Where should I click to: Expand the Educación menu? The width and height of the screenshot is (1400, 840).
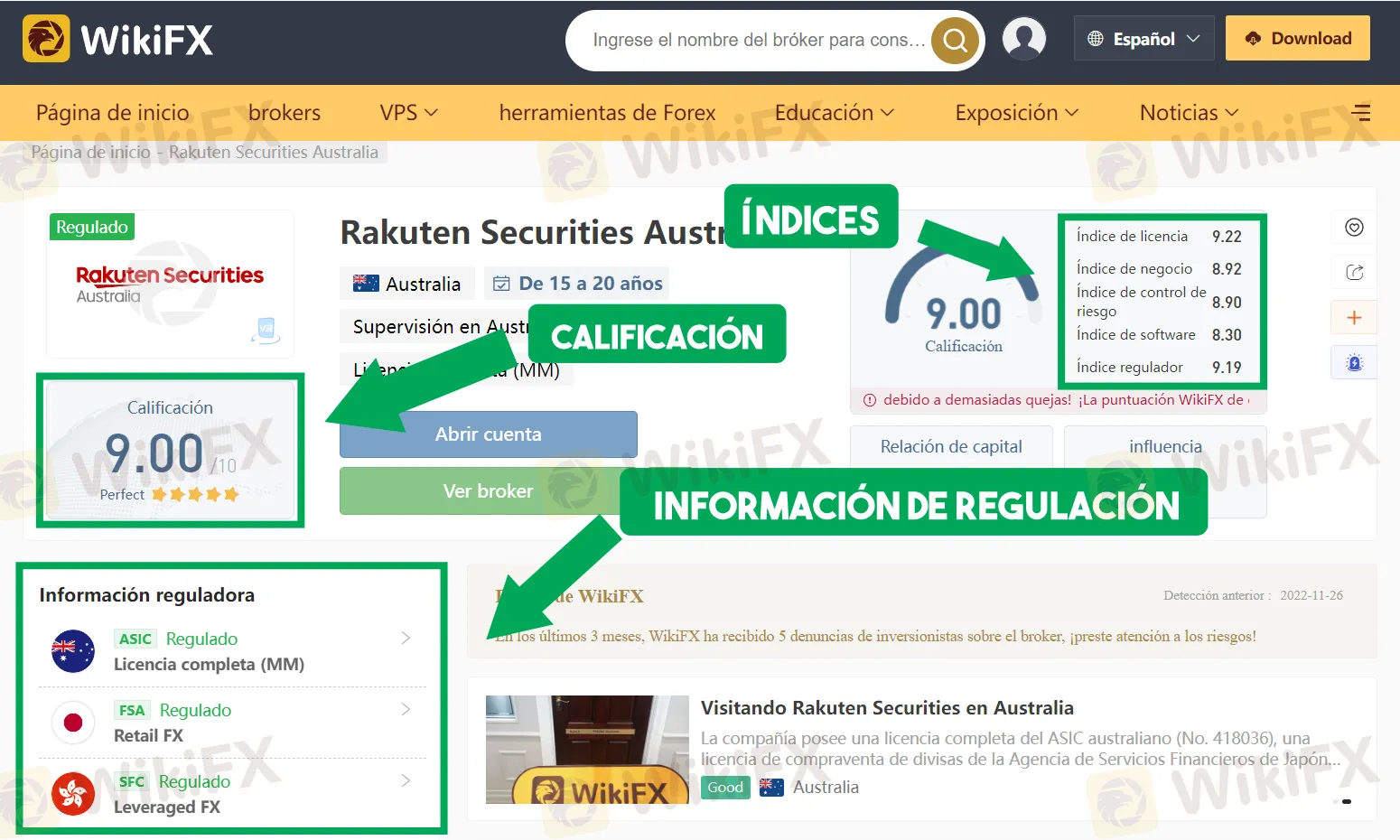click(834, 113)
